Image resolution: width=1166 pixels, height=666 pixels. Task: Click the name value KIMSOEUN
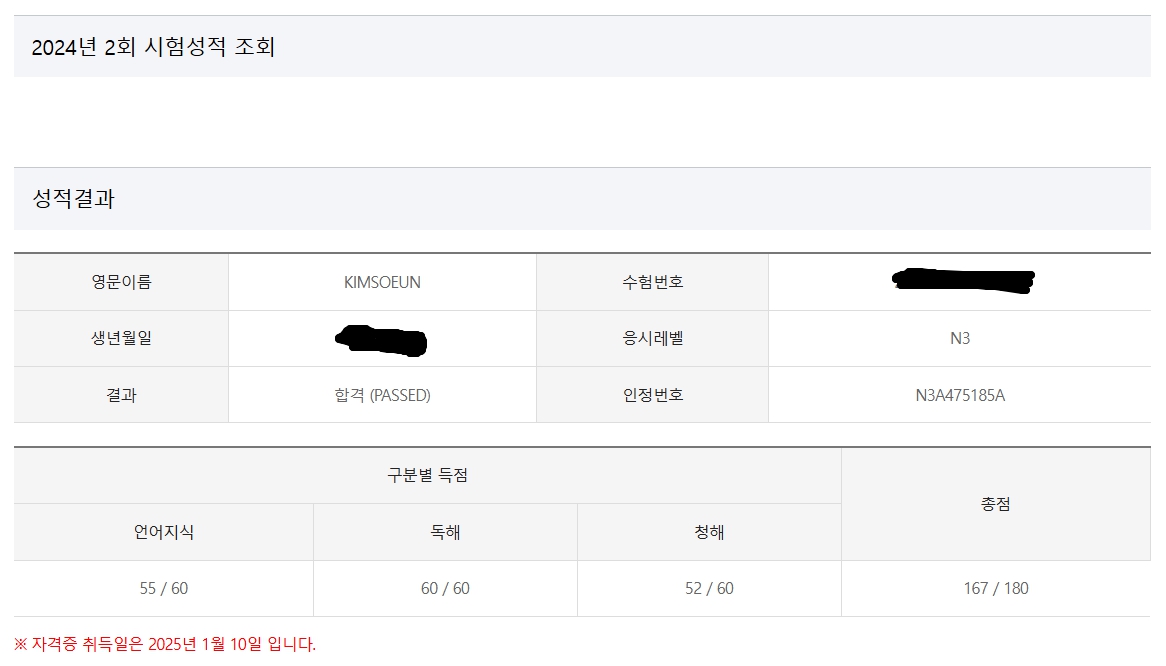pyautogui.click(x=382, y=282)
